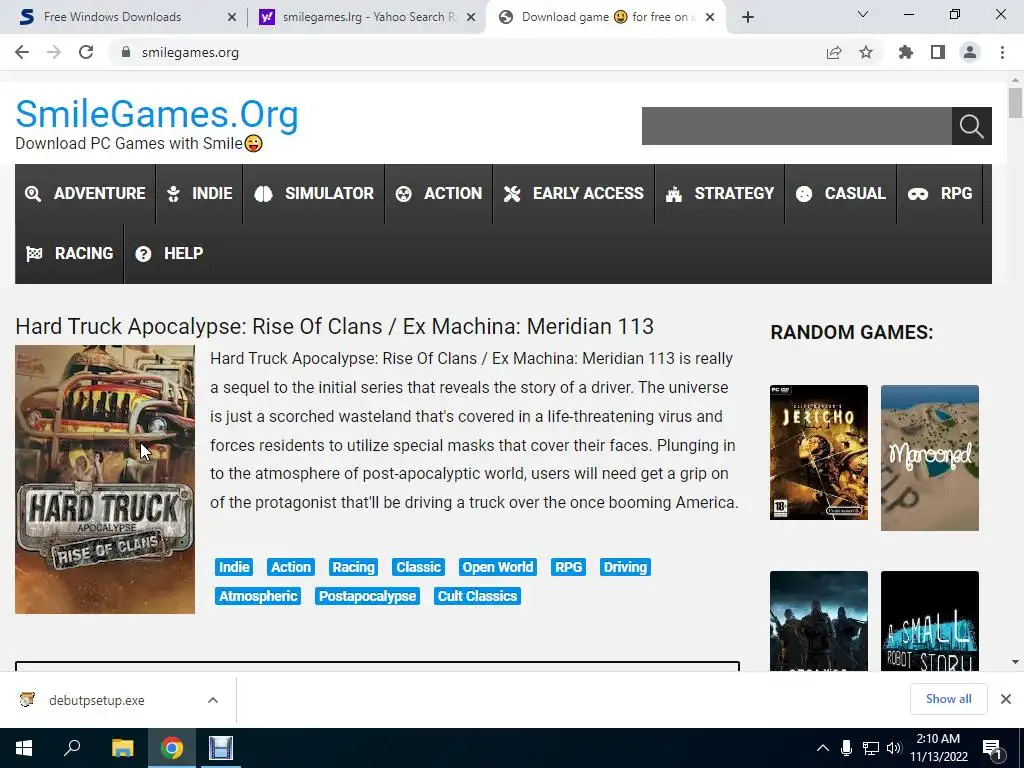Open the Windows Start menu

click(x=24, y=748)
